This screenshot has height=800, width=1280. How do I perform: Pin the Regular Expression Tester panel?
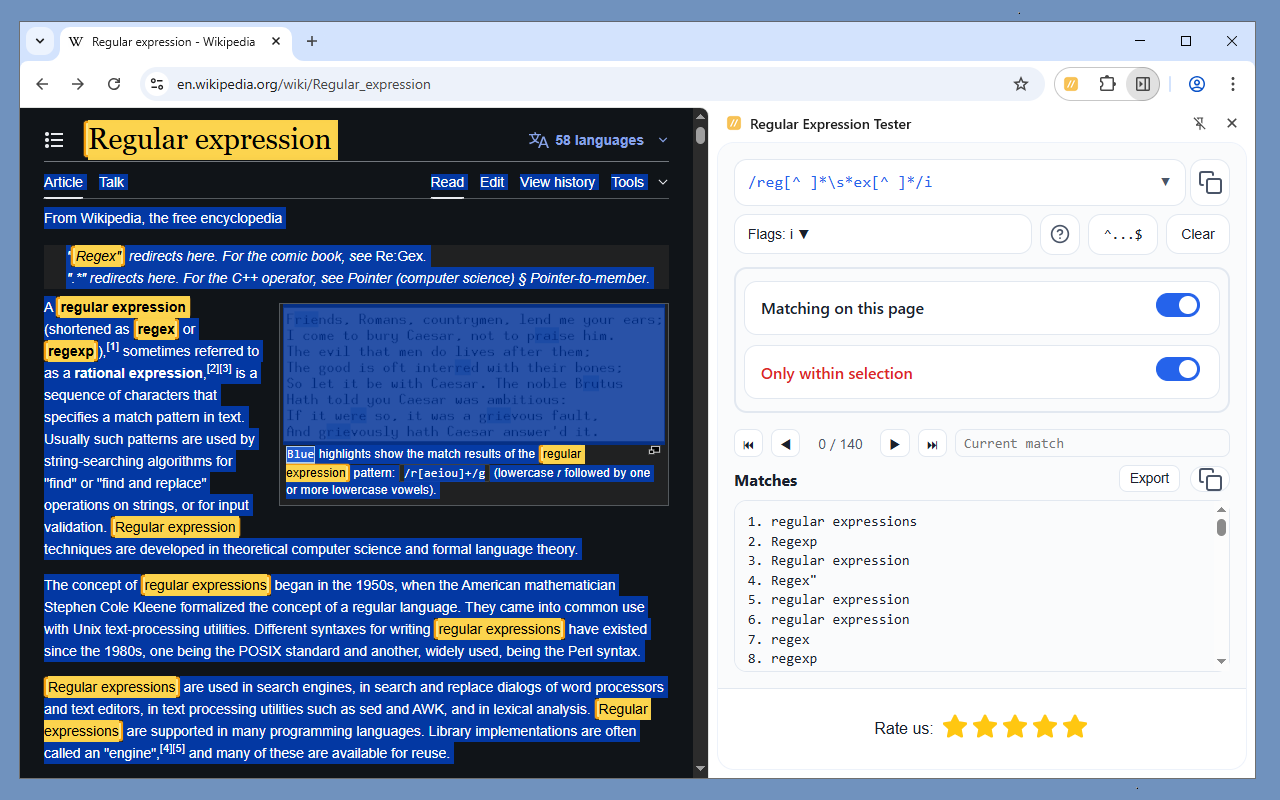1200,123
